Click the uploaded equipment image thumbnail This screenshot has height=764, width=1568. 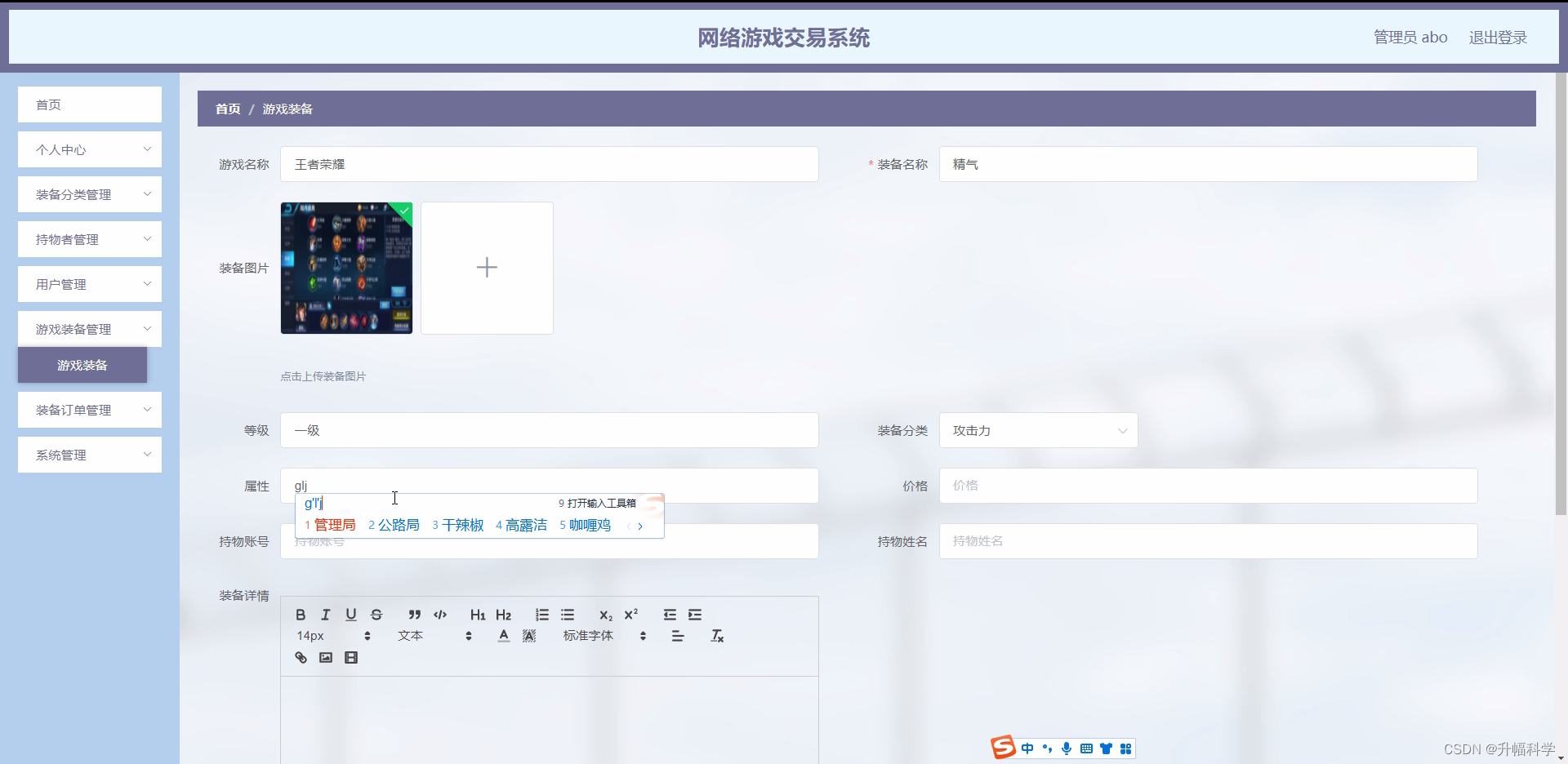pyautogui.click(x=346, y=268)
